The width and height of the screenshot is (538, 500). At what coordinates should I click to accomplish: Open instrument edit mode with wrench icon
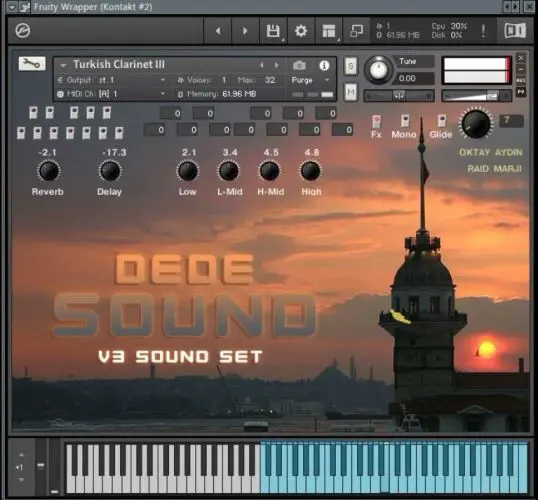tap(32, 63)
